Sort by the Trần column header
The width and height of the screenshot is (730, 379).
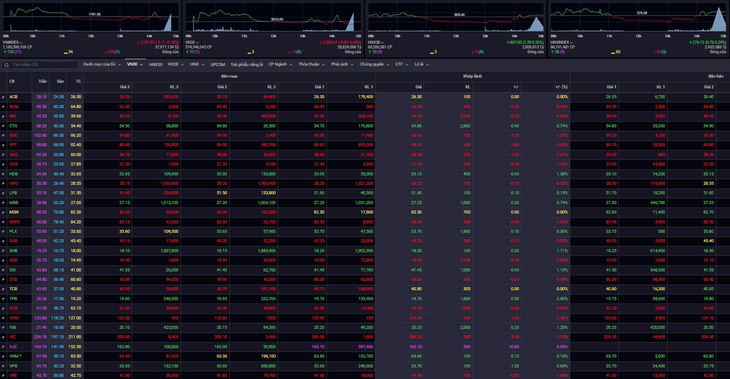[x=42, y=81]
